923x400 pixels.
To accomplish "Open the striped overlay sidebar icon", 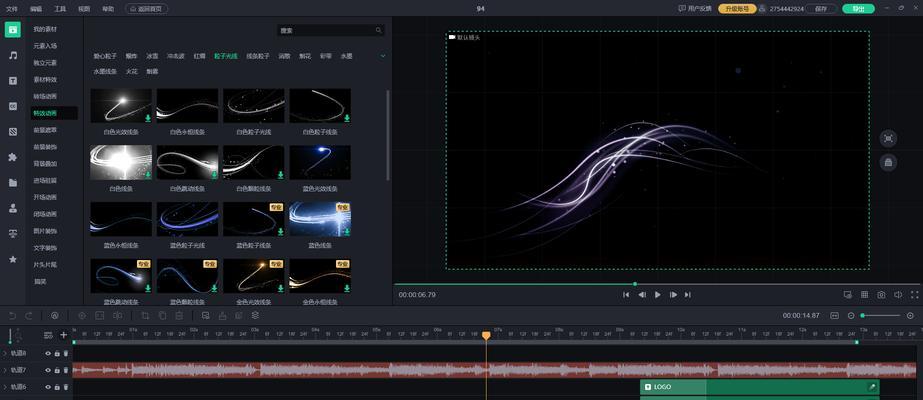I will (x=13, y=131).
